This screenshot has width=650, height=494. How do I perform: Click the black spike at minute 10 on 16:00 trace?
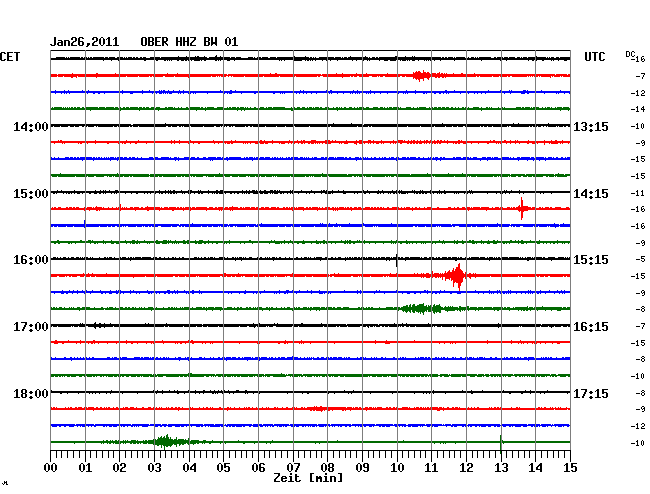[397, 260]
